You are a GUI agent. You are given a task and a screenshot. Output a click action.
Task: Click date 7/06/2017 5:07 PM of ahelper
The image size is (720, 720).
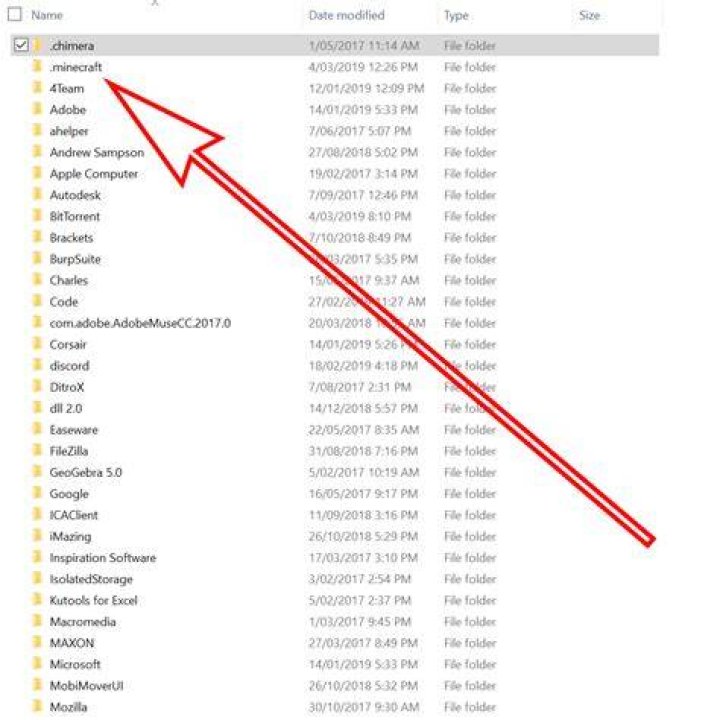click(360, 131)
